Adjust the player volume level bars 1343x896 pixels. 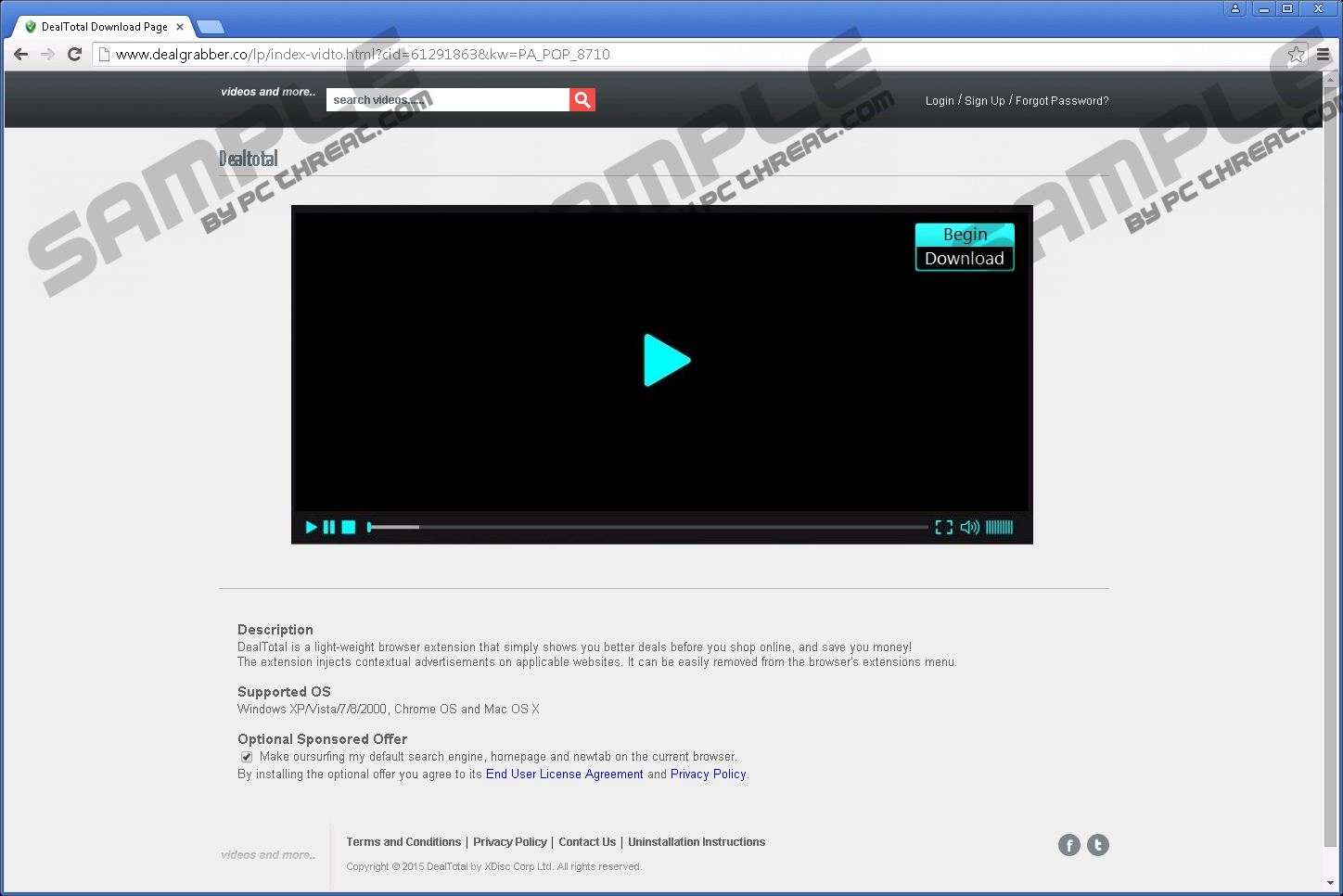(999, 527)
